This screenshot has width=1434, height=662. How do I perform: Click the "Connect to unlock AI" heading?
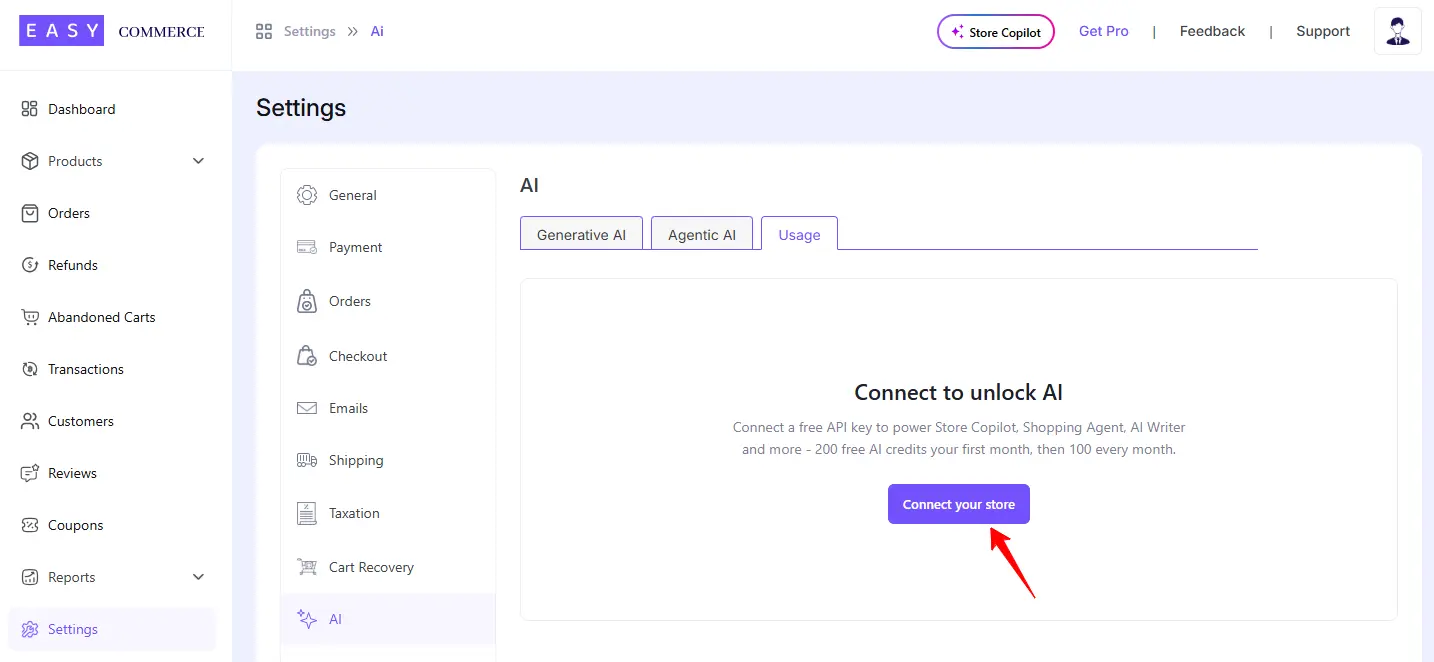pyautogui.click(x=958, y=392)
